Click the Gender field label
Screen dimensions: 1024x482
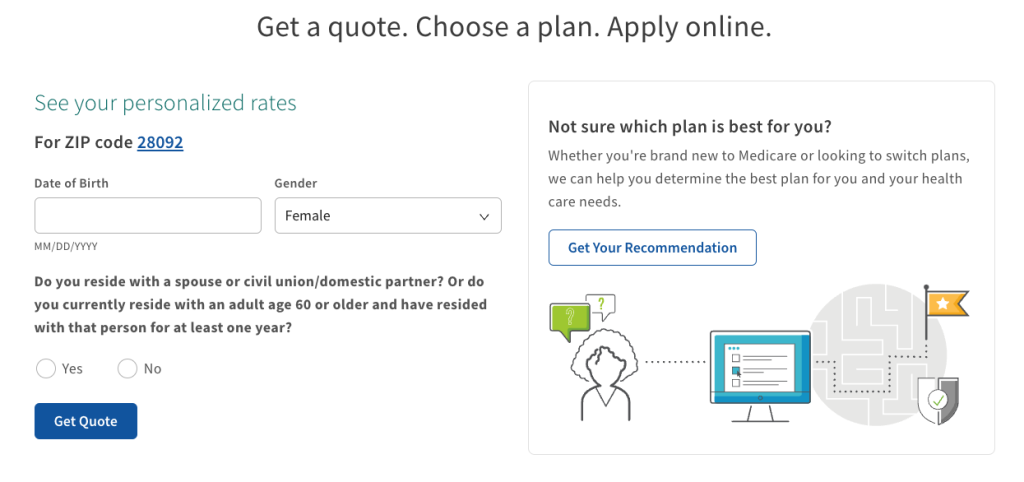[296, 184]
